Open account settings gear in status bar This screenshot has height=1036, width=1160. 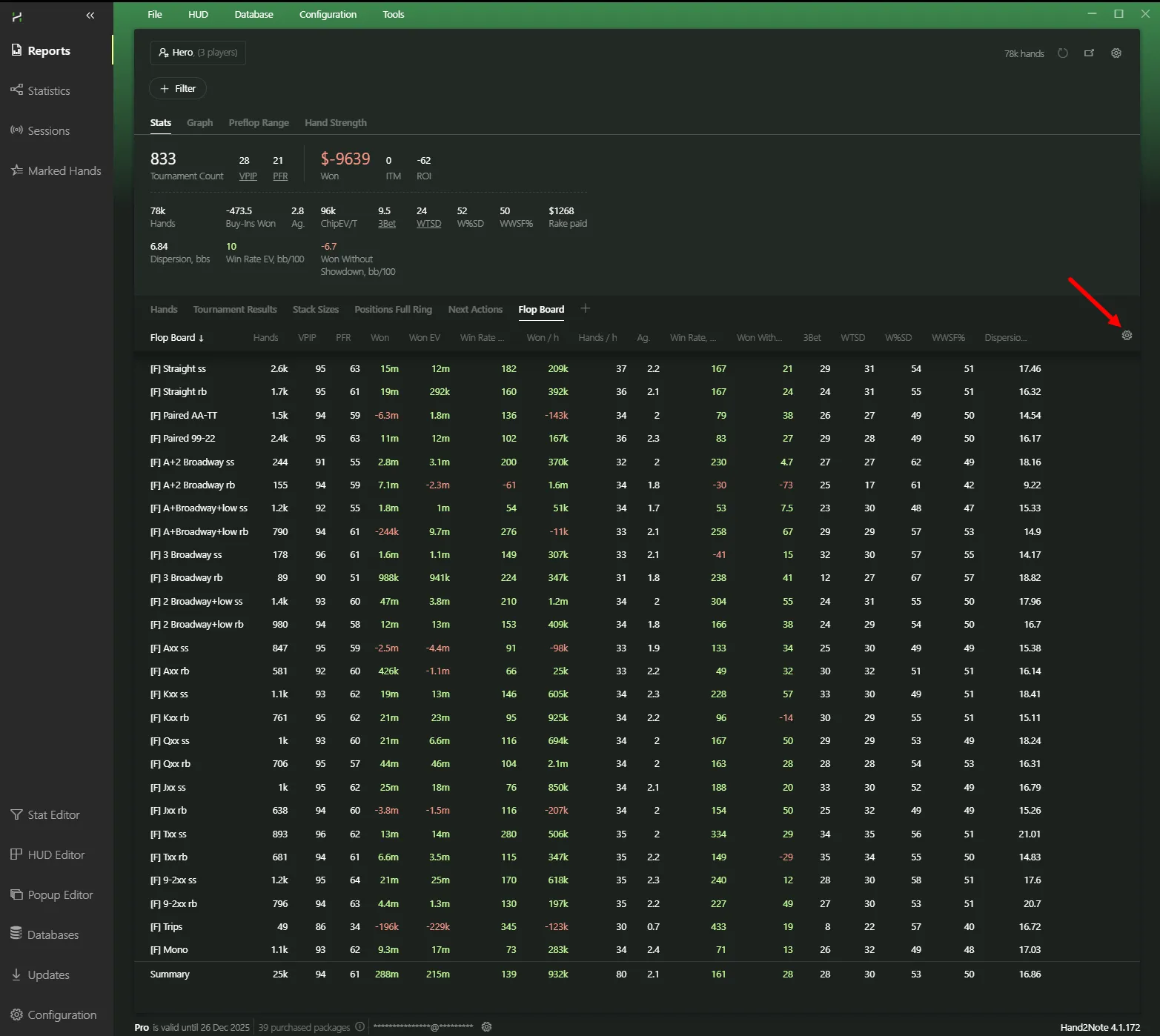tap(486, 1027)
